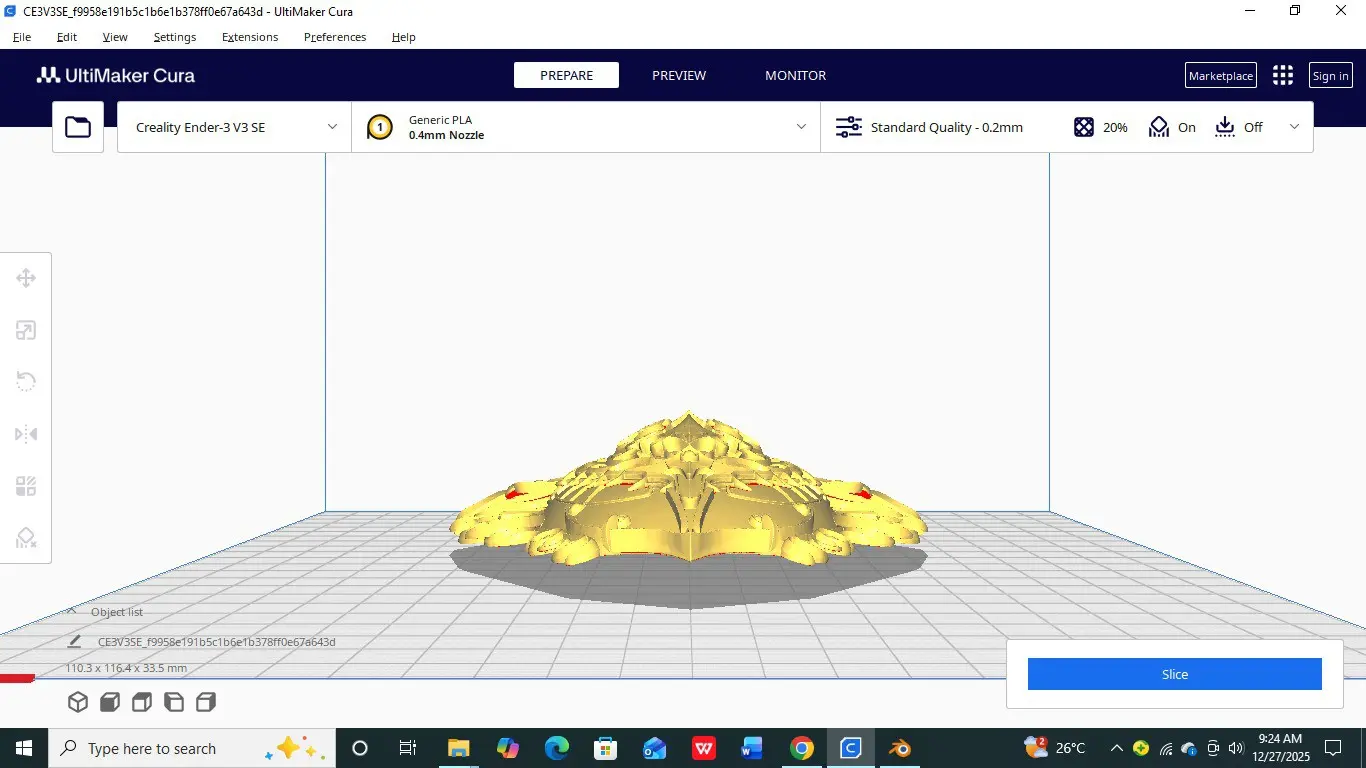Click Standard Quality - 0.2mm profile text
Image resolution: width=1366 pixels, height=768 pixels.
coord(946,127)
